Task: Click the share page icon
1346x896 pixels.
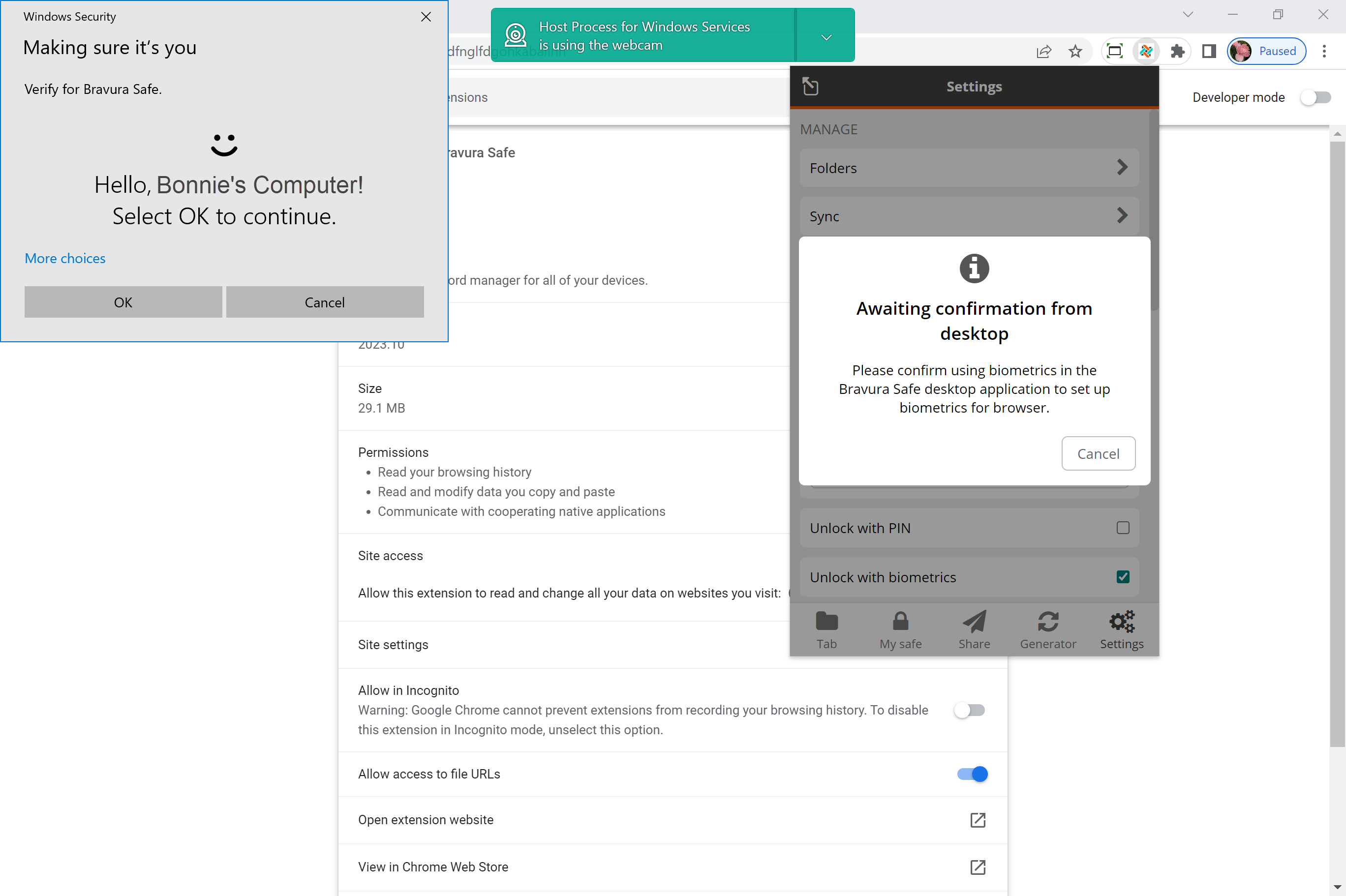Action: point(1043,52)
